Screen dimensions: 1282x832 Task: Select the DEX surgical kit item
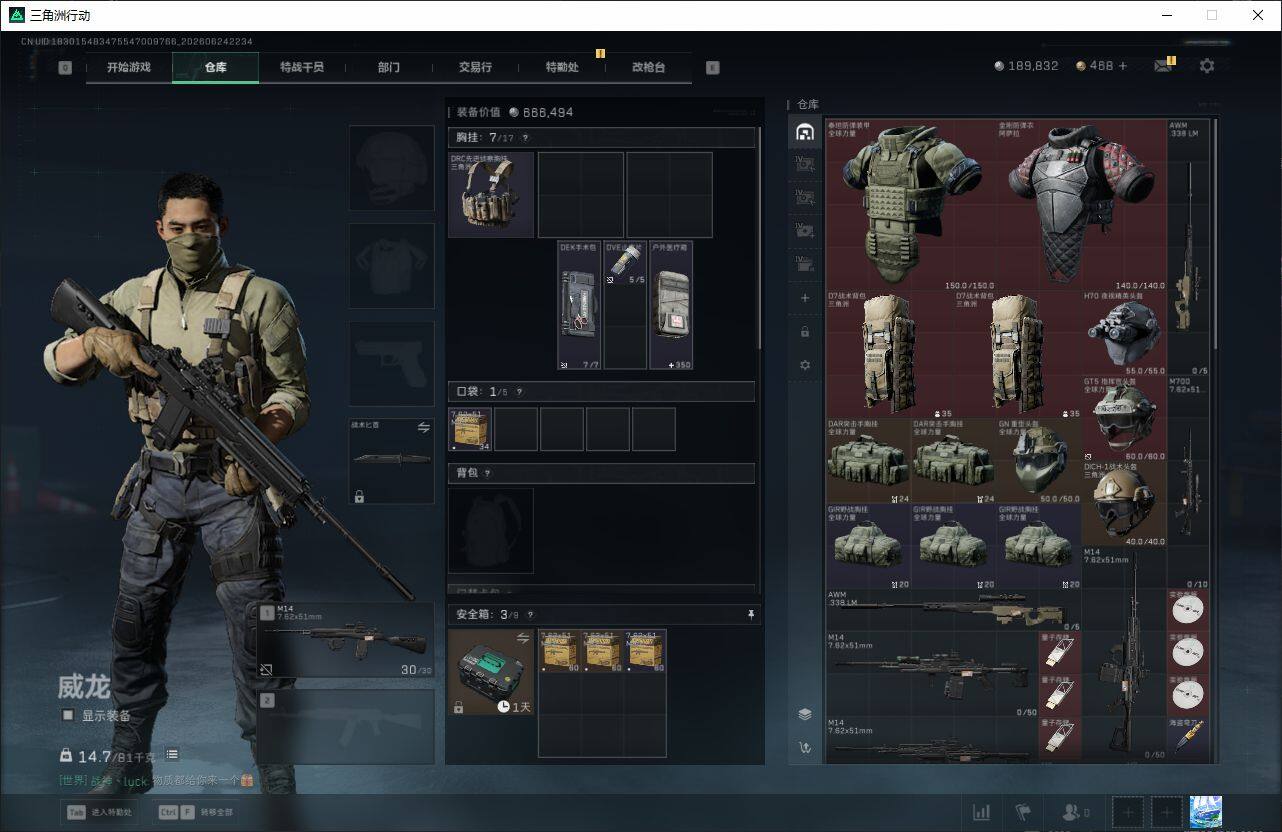point(580,305)
